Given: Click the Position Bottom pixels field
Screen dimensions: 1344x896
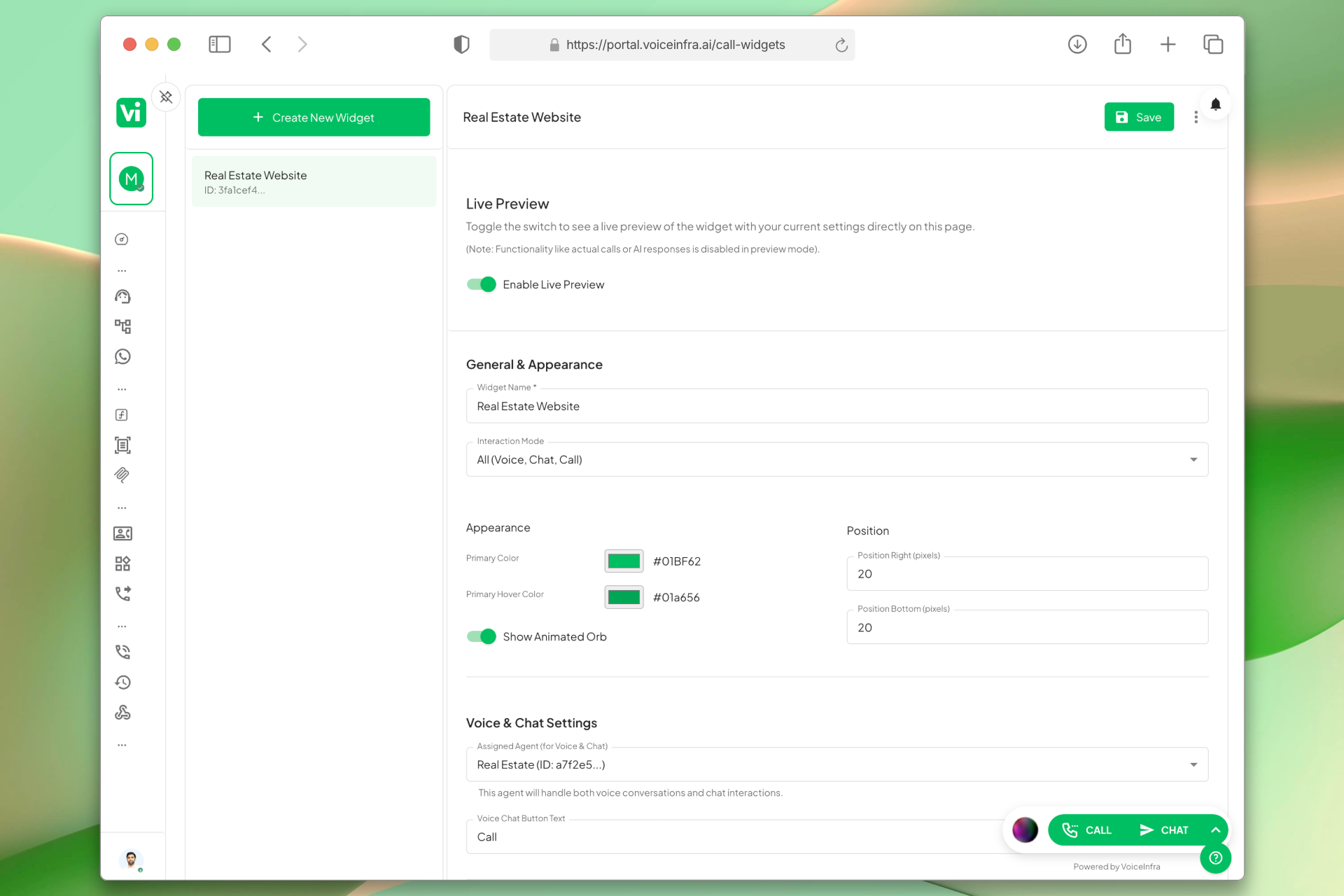Looking at the screenshot, I should 1027,627.
